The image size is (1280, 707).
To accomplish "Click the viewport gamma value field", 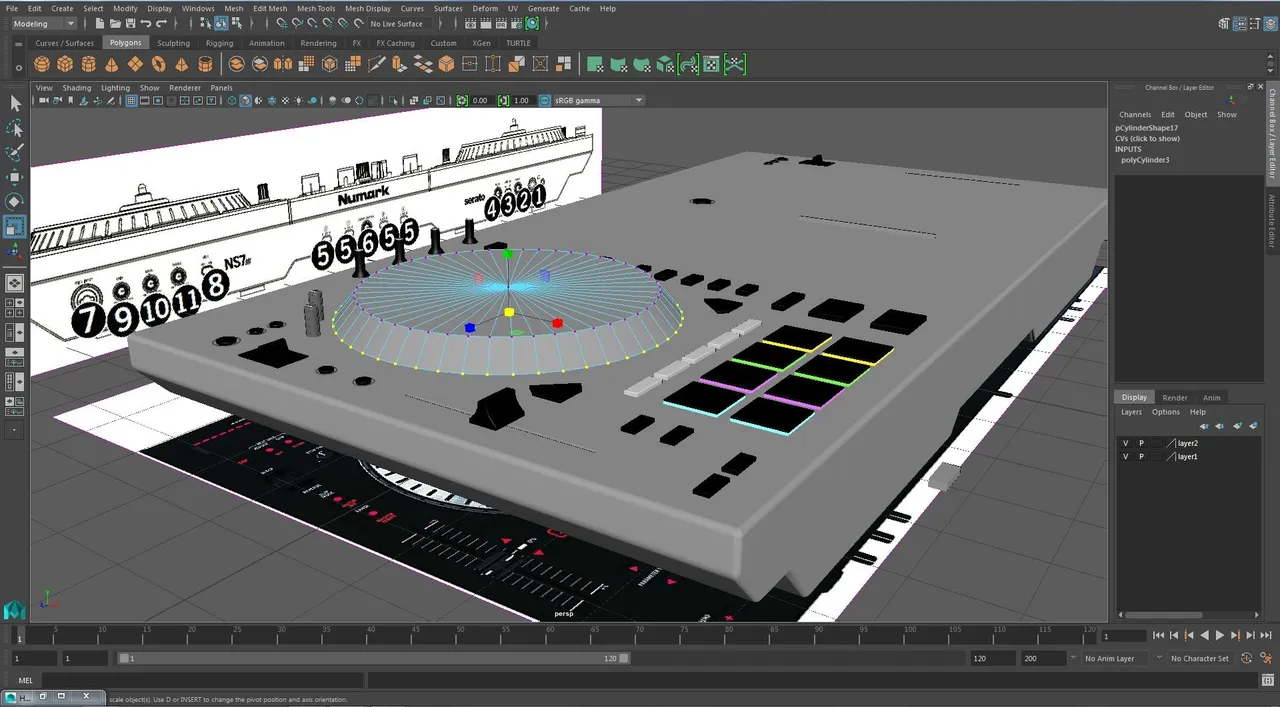I will [x=521, y=100].
